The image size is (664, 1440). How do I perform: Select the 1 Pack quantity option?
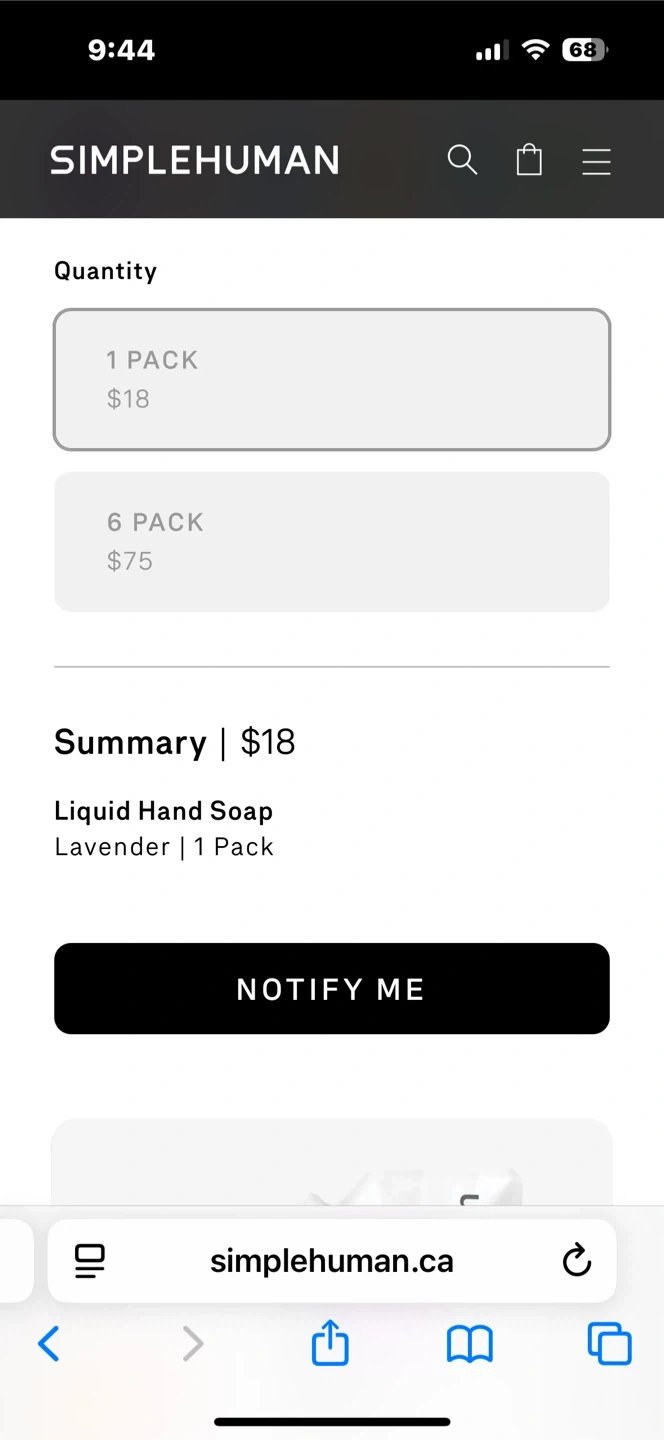point(332,379)
